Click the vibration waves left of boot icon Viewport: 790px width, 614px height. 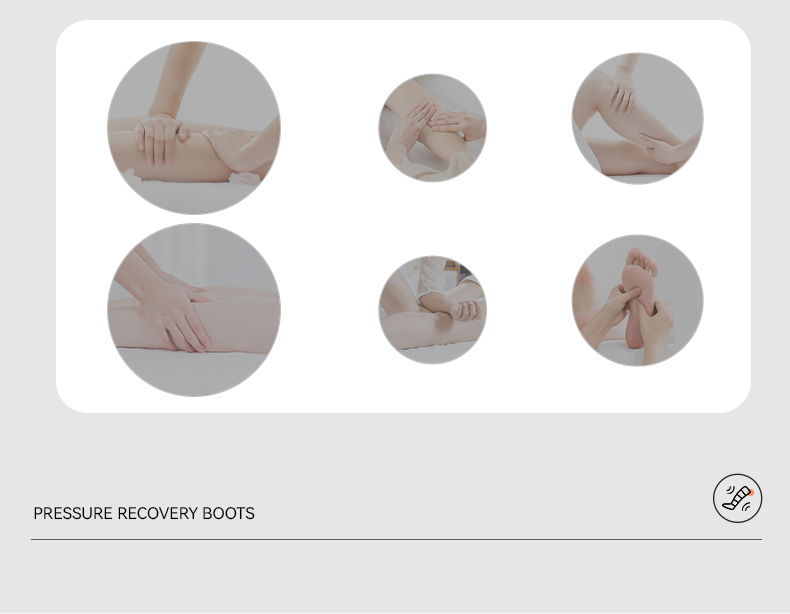pos(729,490)
